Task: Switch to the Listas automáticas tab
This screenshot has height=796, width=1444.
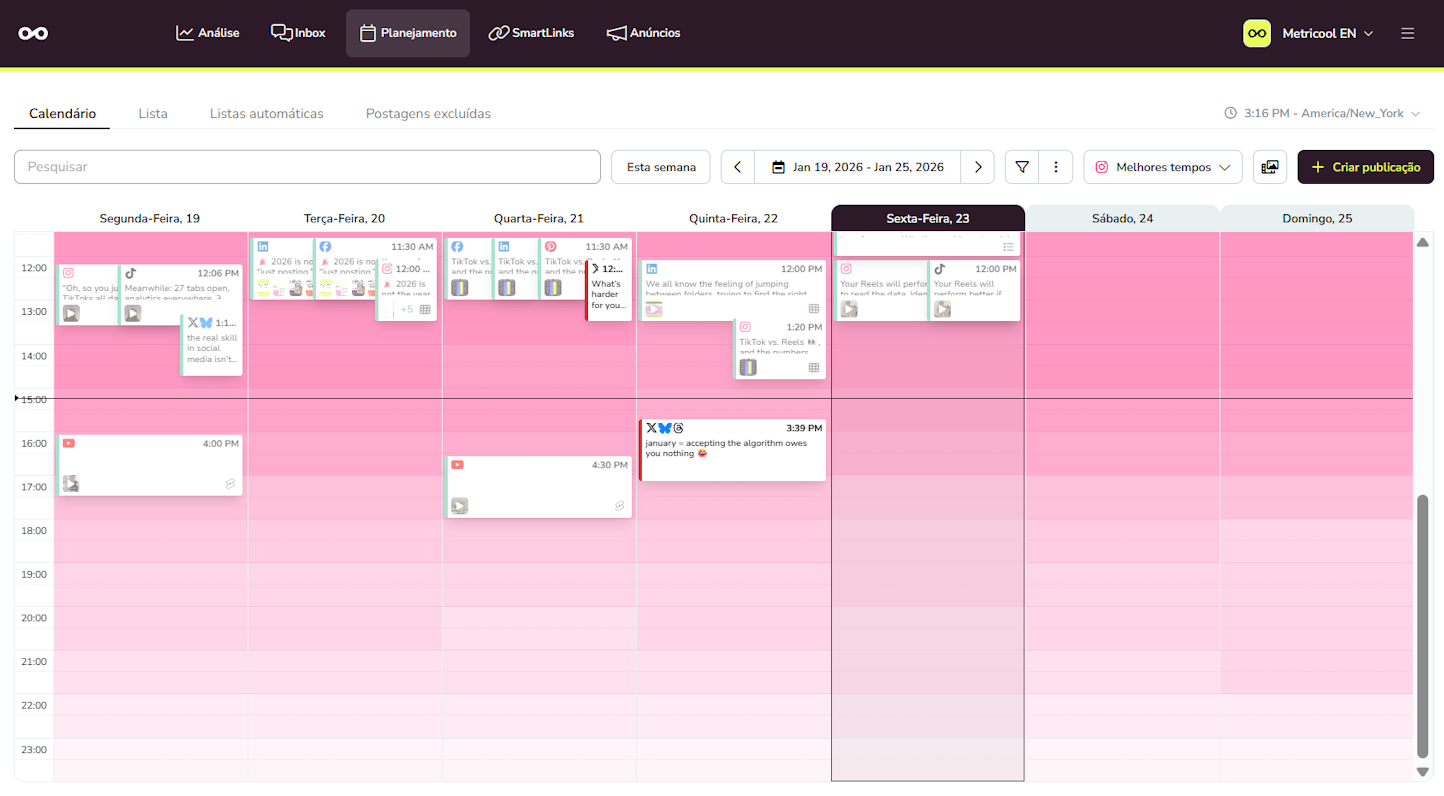Action: pyautogui.click(x=267, y=113)
